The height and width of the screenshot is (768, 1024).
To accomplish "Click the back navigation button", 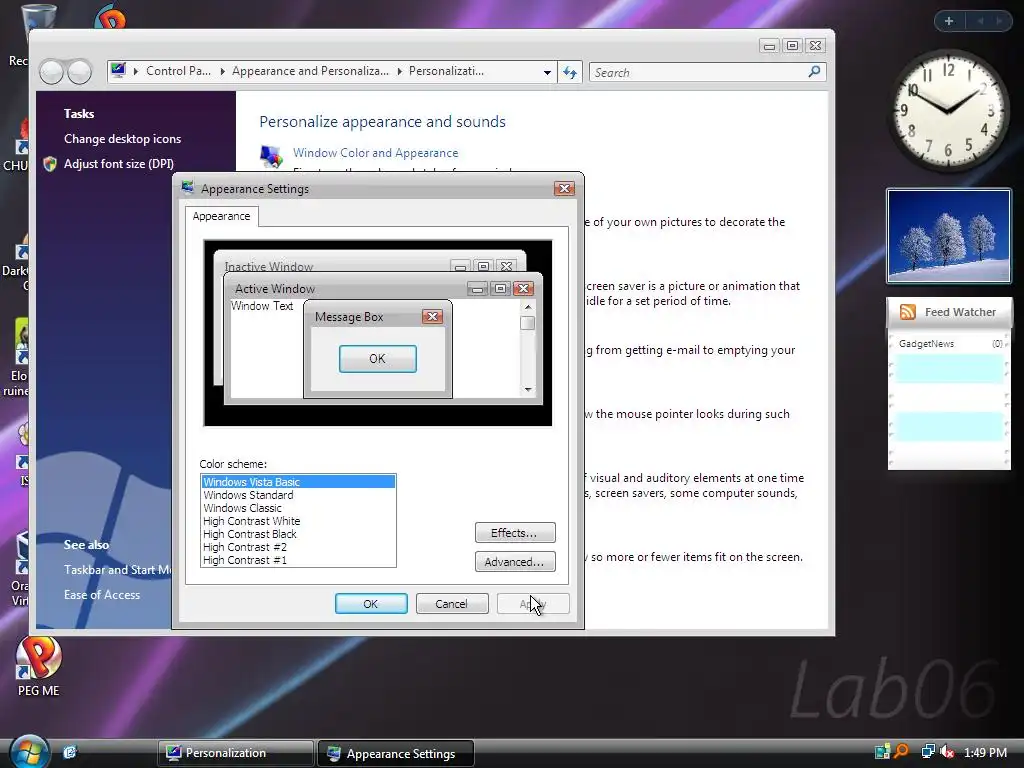I will point(52,72).
